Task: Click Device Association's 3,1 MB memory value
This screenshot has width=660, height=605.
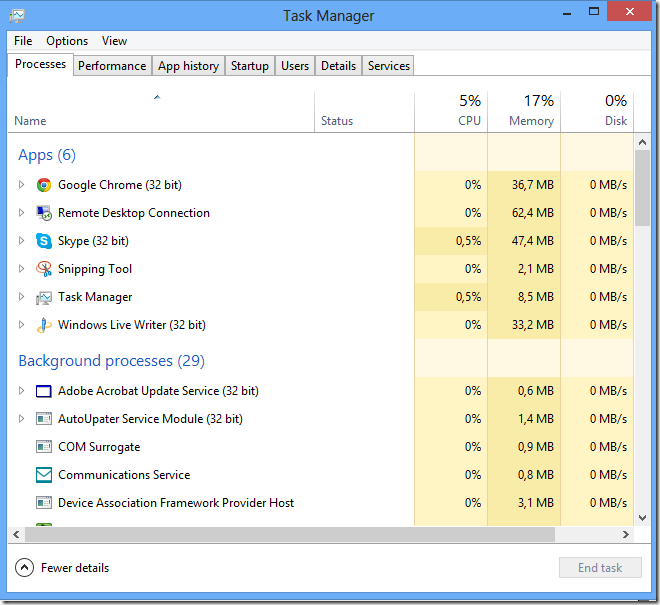Action: (x=535, y=503)
